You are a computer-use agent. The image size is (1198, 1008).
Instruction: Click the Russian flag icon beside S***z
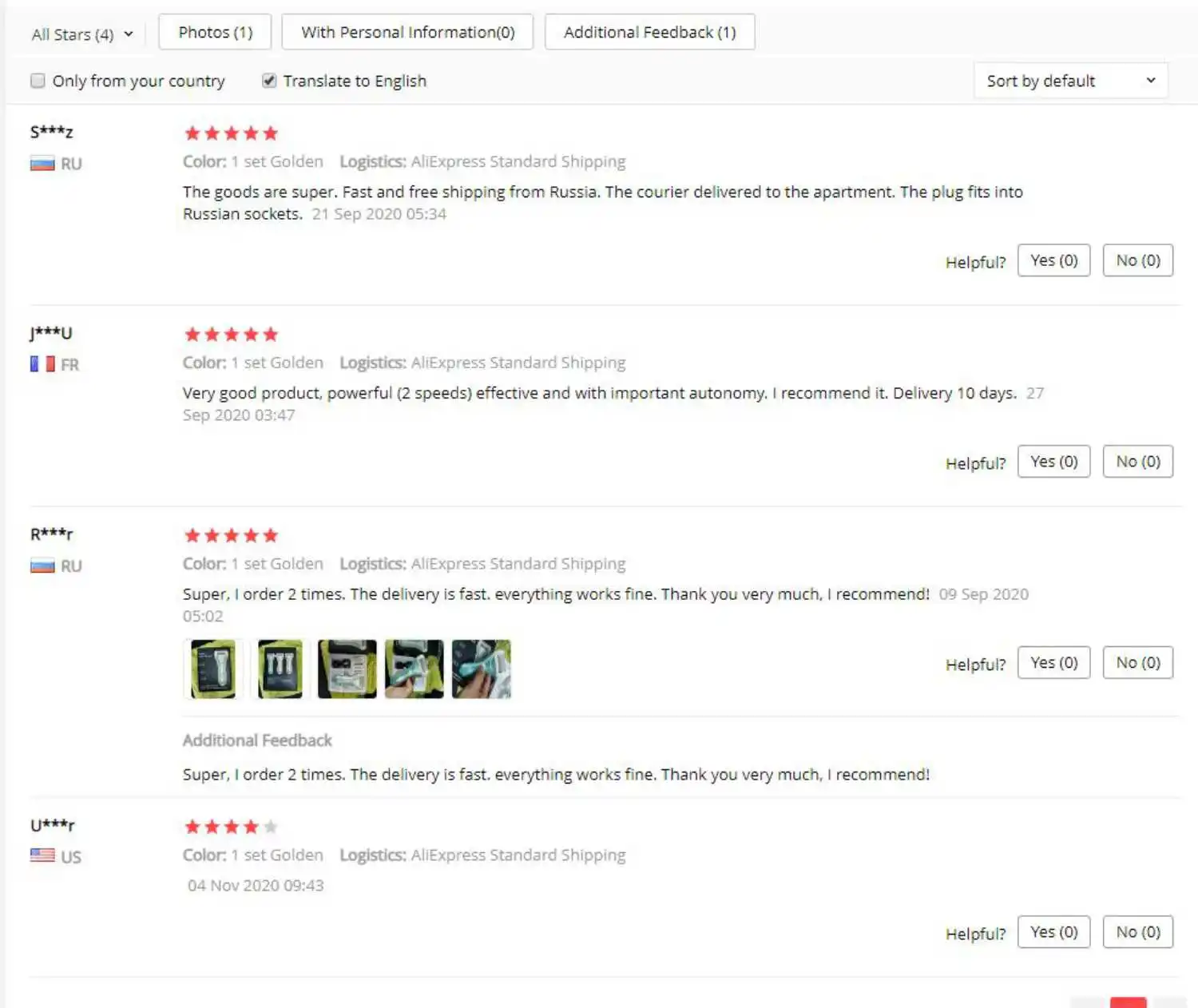click(42, 164)
